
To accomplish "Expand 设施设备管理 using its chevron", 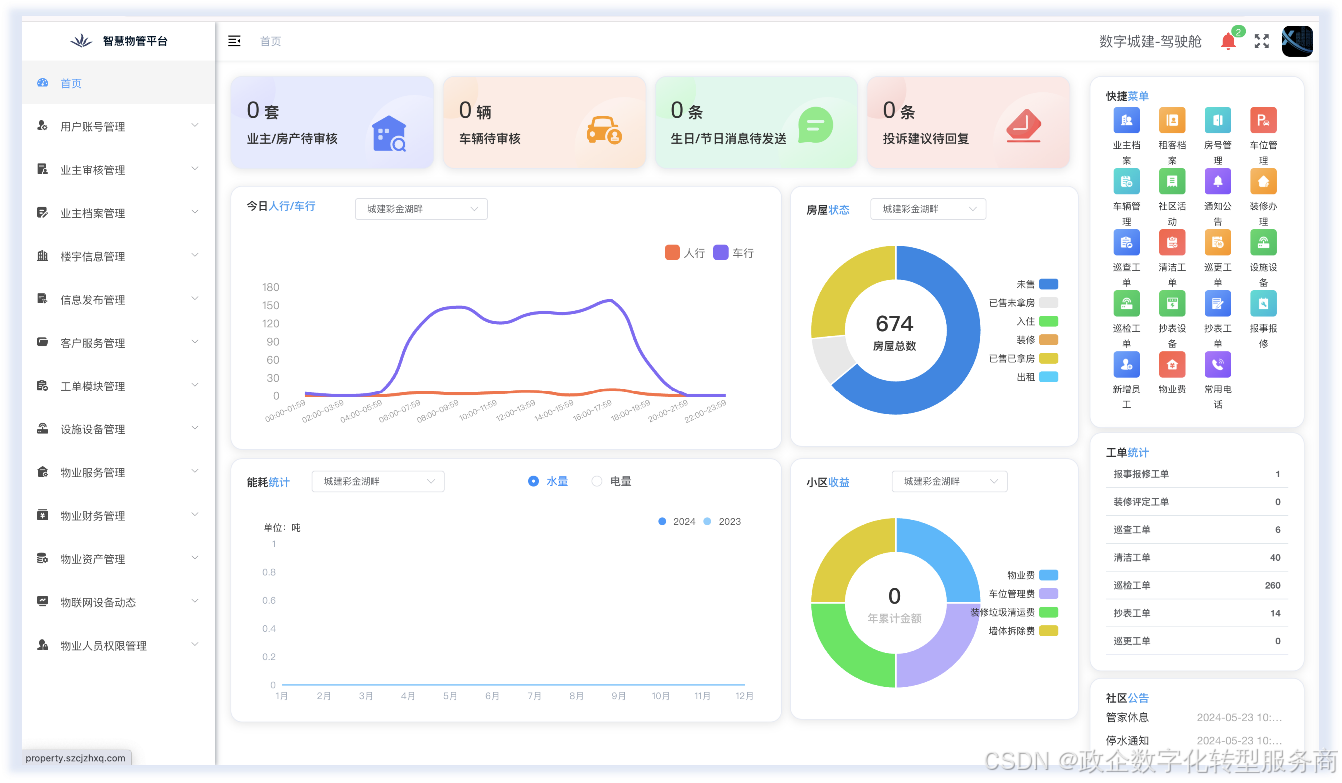I will pos(195,428).
